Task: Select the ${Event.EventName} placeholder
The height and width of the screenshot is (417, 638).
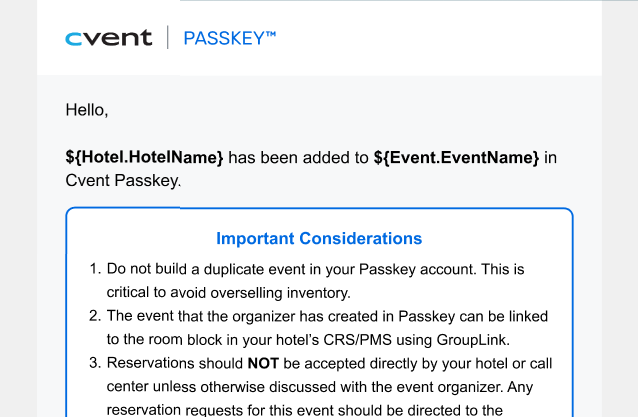Action: 456,157
